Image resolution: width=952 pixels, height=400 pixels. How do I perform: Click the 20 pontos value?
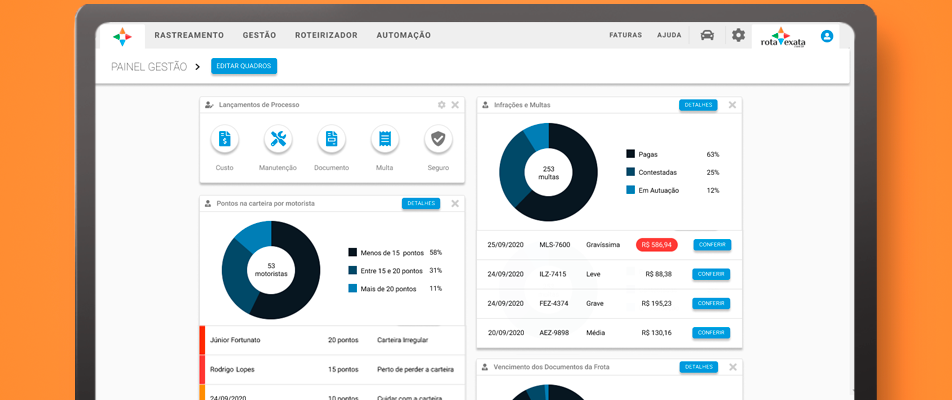(343, 340)
